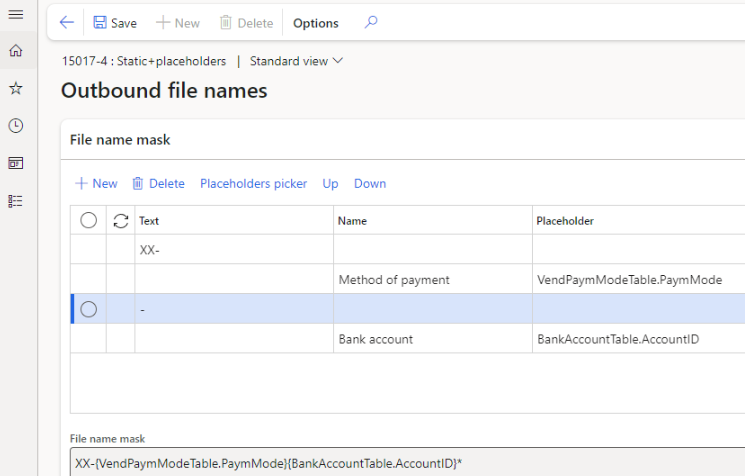Open Favorites star in sidebar

pyautogui.click(x=15, y=88)
